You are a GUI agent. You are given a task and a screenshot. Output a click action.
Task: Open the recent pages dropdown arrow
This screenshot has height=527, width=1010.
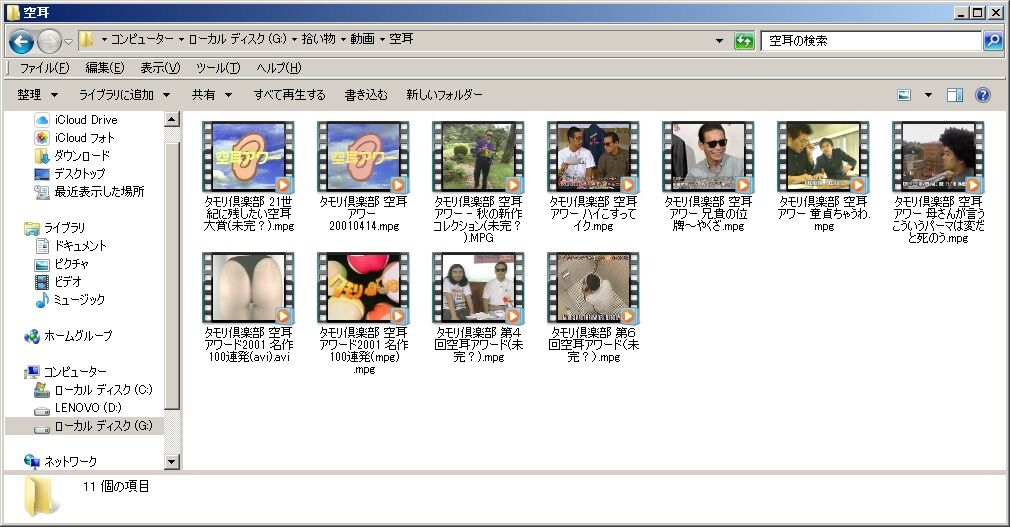[68, 43]
